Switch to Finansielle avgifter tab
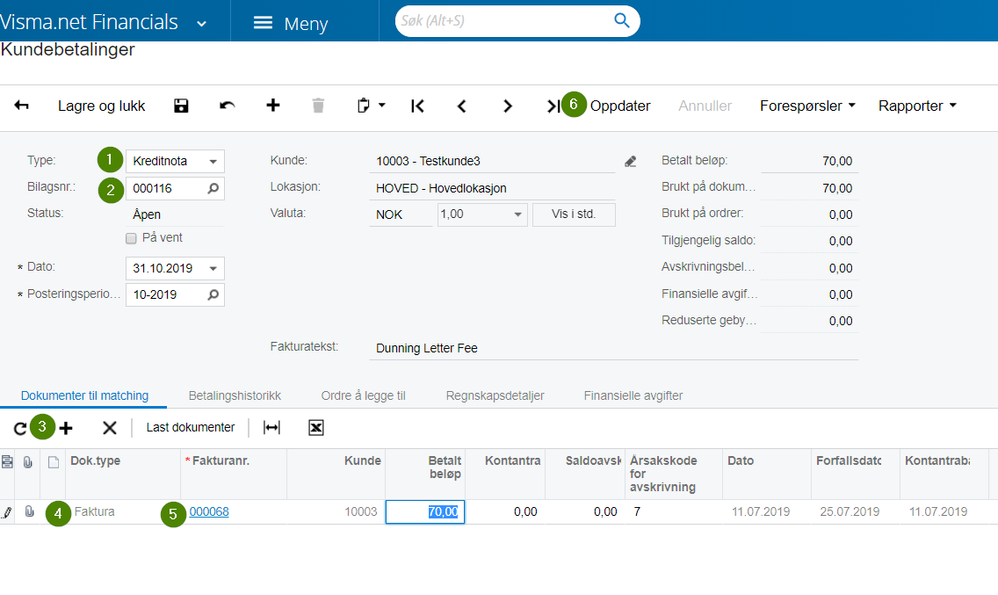 [x=633, y=396]
